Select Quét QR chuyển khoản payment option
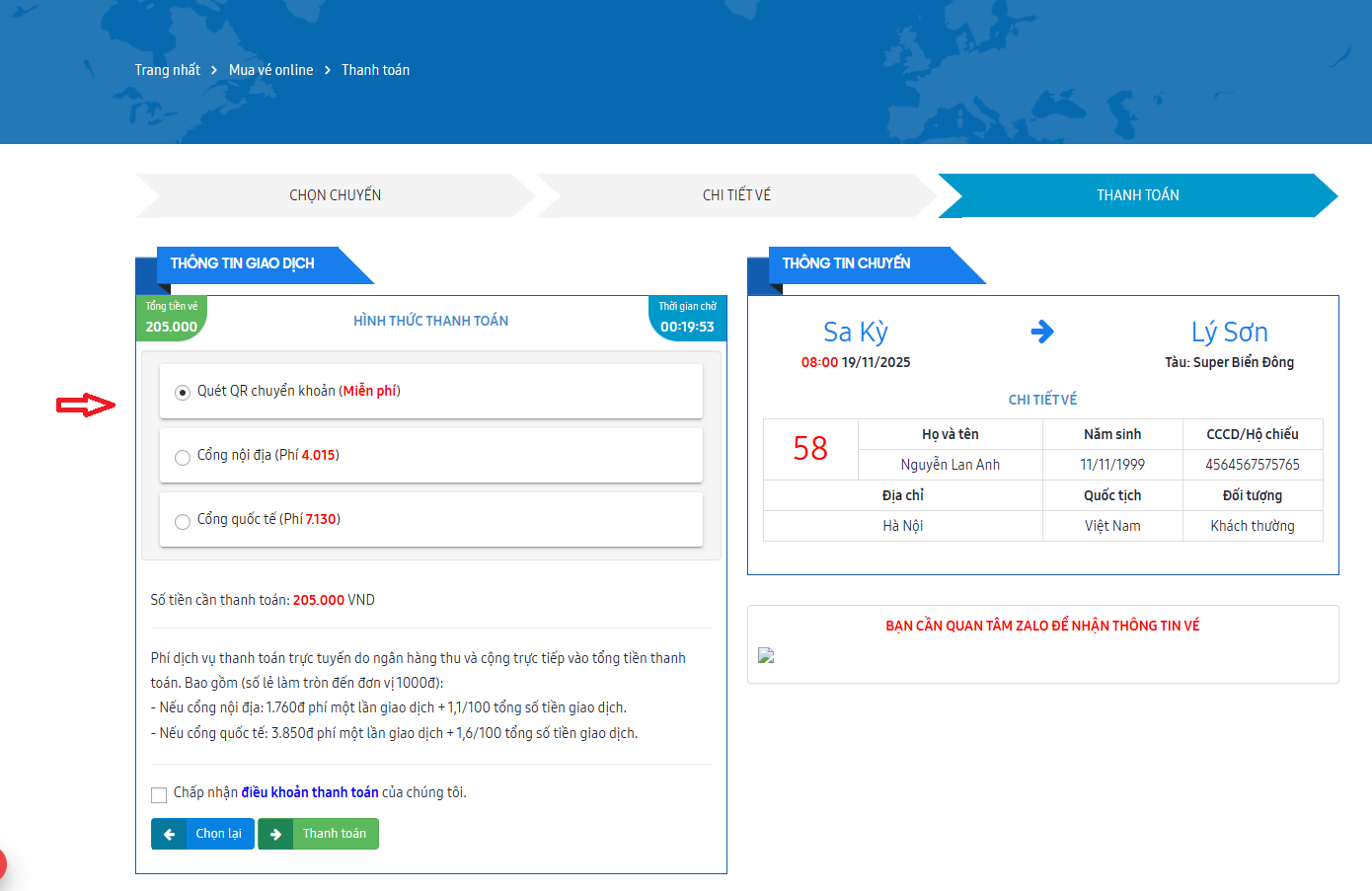The height and width of the screenshot is (891, 1372). 183,393
